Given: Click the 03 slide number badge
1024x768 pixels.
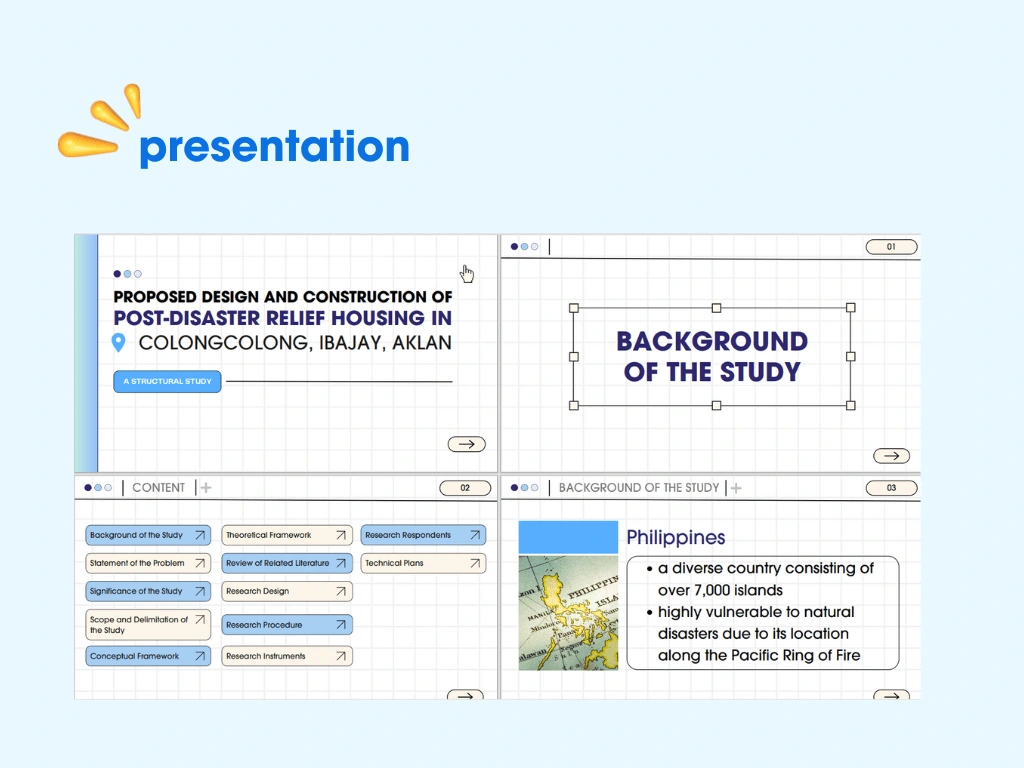Looking at the screenshot, I should point(891,488).
